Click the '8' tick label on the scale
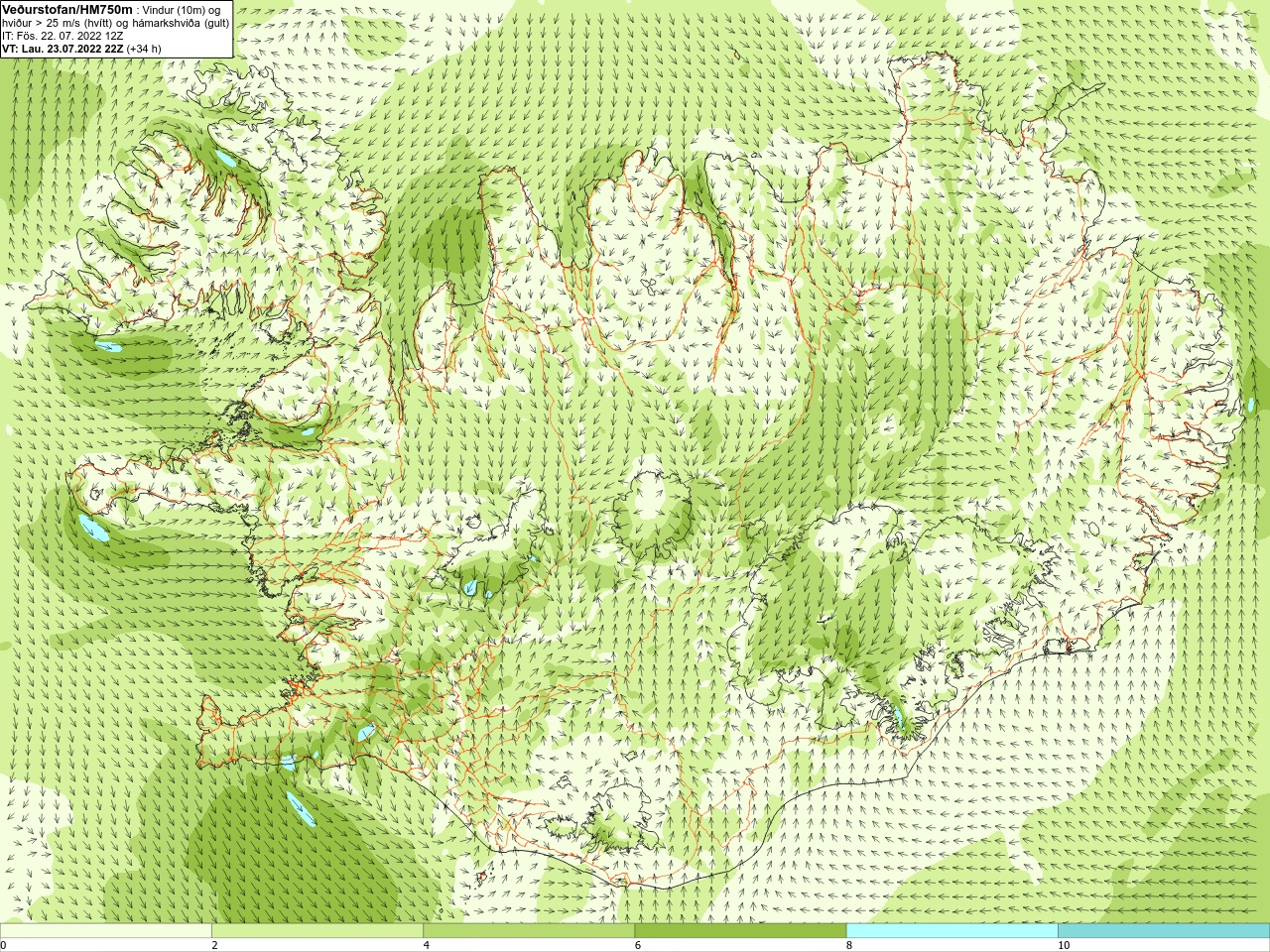1270x952 pixels. (x=850, y=945)
